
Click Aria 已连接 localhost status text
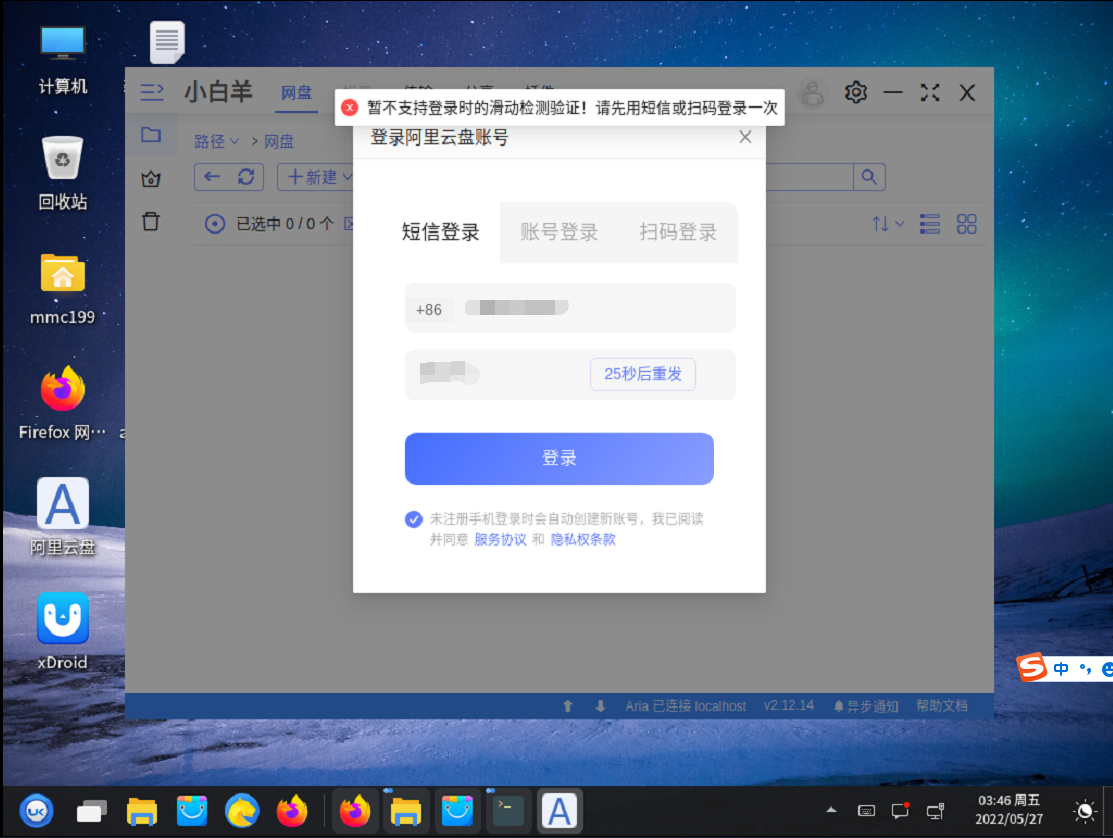coord(686,706)
